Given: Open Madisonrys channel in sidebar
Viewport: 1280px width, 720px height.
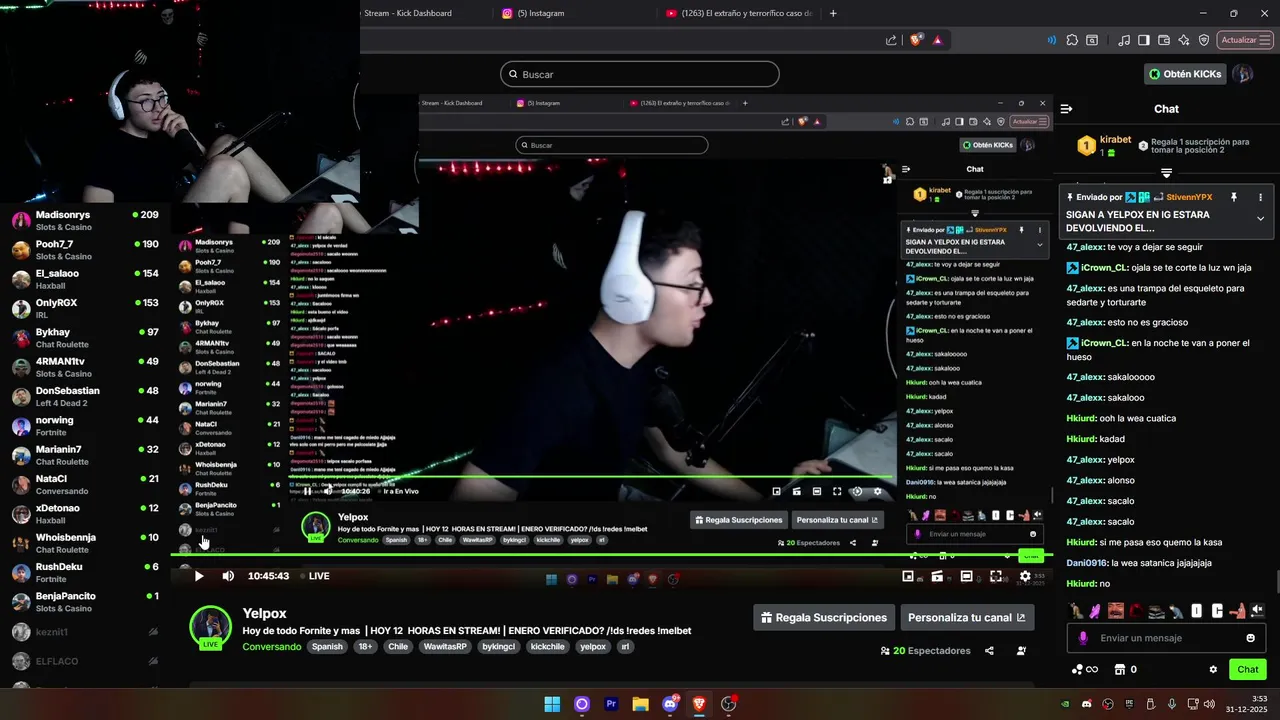Looking at the screenshot, I should (x=85, y=221).
